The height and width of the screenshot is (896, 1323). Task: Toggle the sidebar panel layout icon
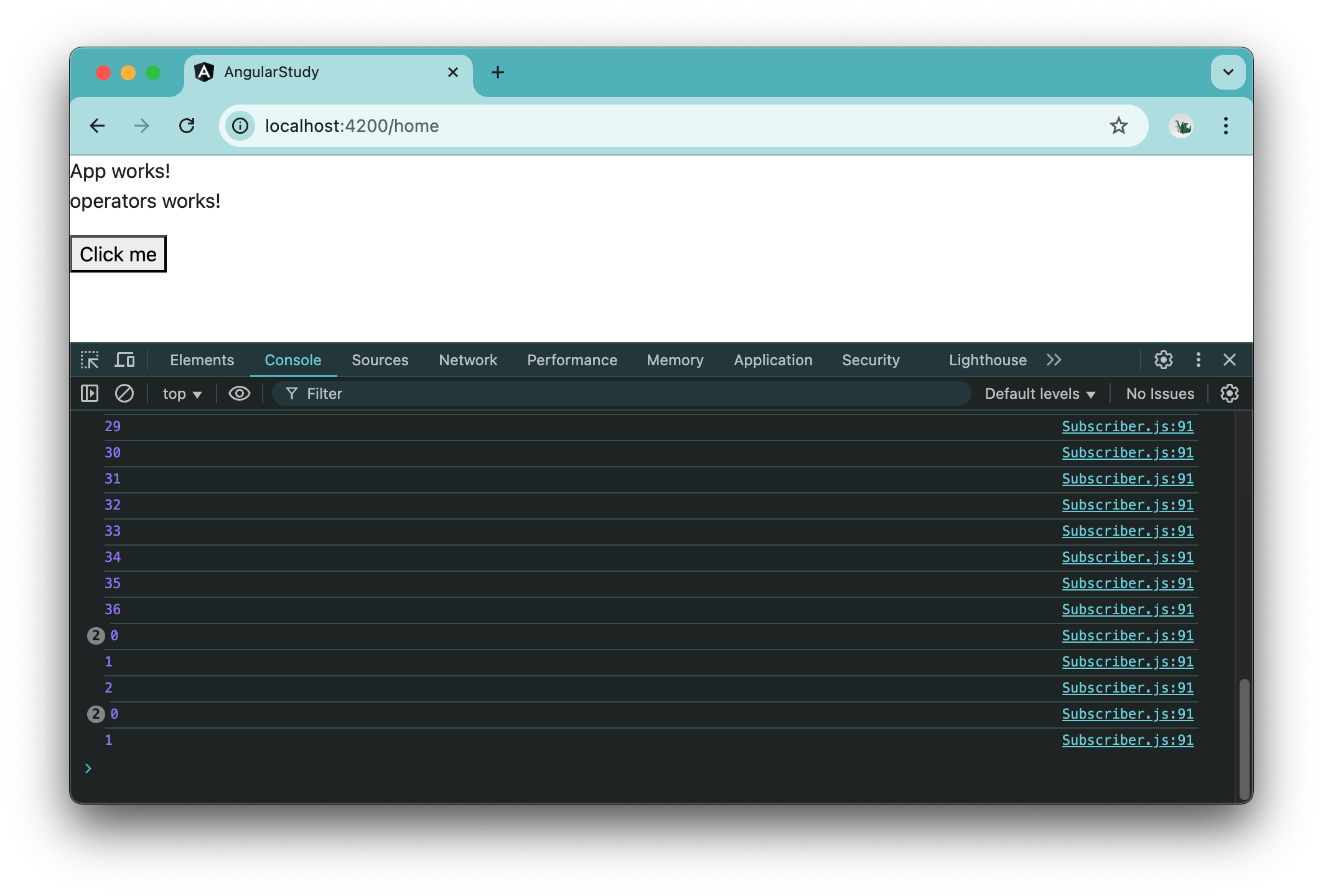pyautogui.click(x=90, y=393)
